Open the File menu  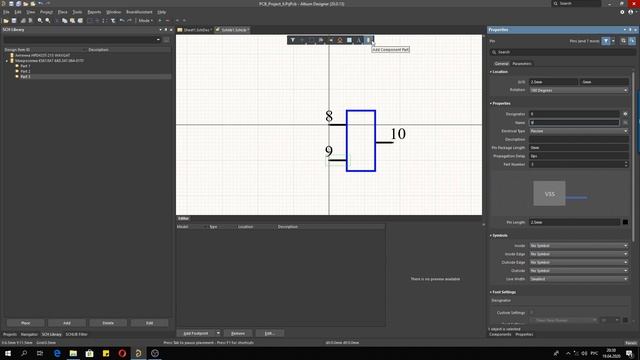[x=6, y=12]
